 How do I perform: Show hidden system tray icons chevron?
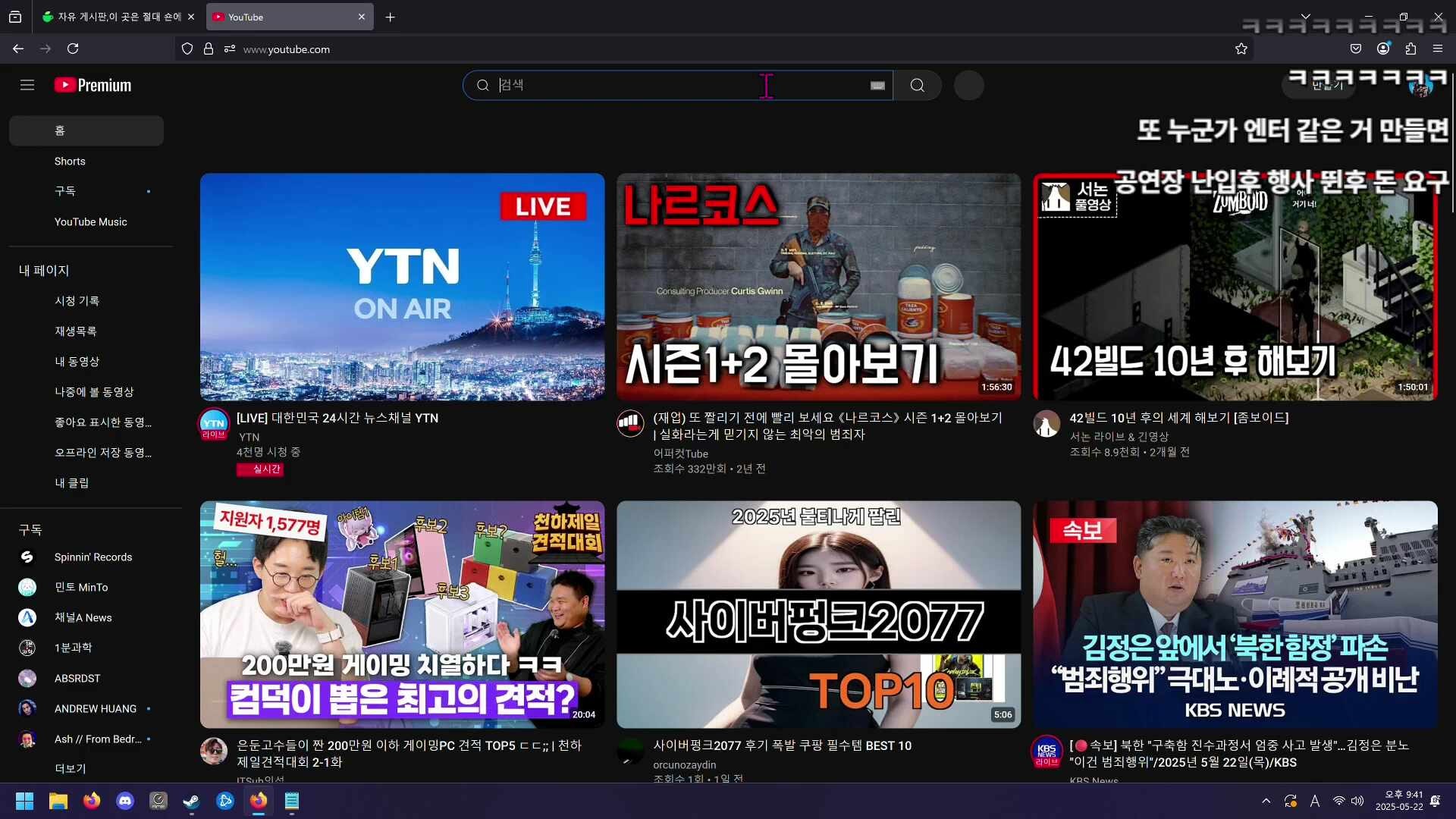(x=1266, y=801)
